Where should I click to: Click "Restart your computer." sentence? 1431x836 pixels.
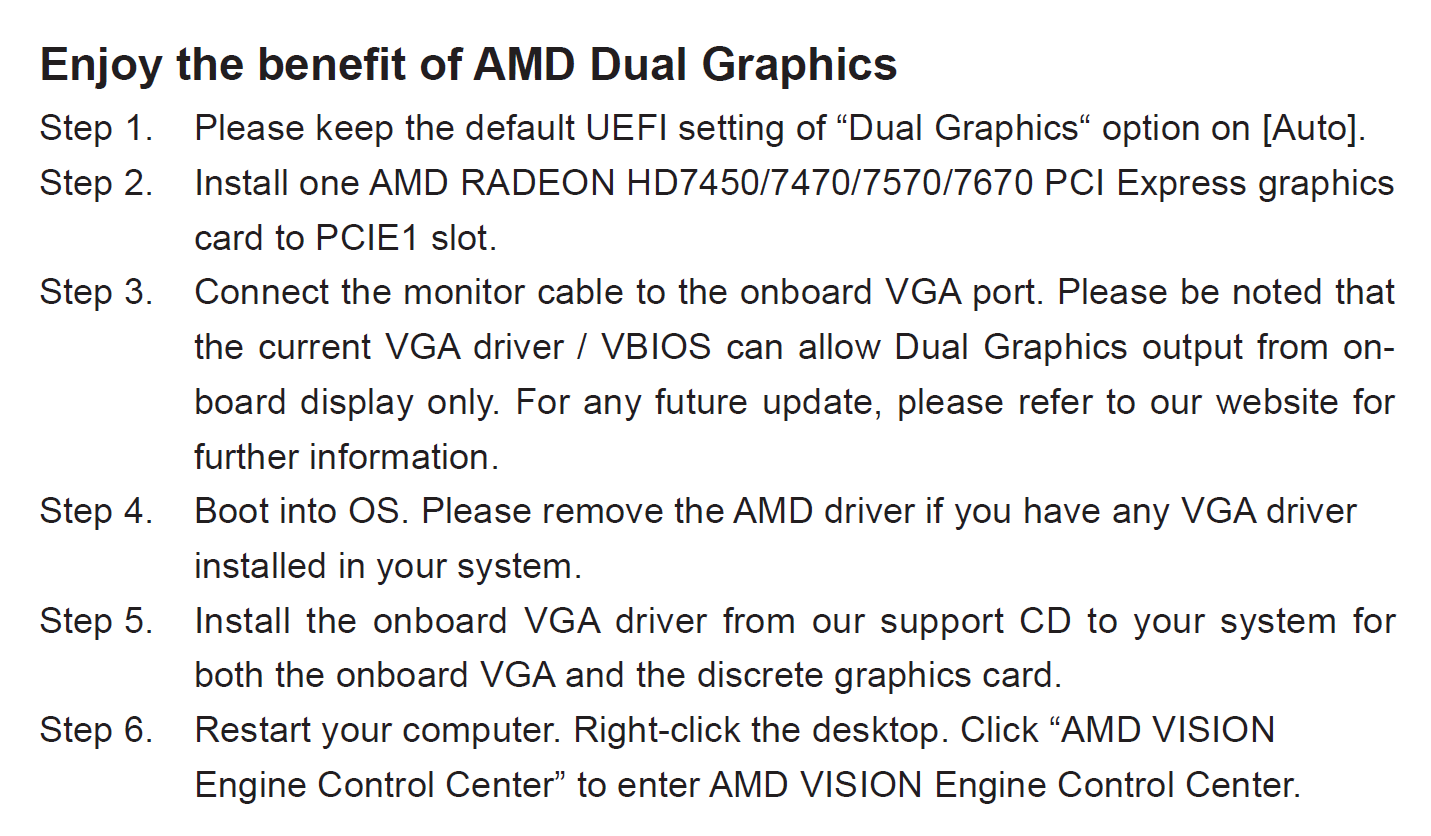[379, 731]
